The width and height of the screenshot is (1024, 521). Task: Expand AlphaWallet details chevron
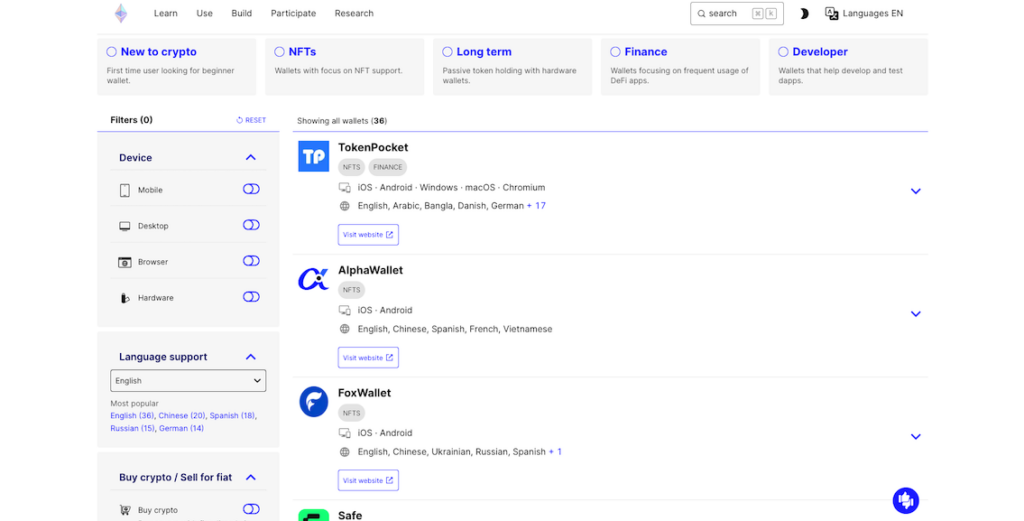click(x=916, y=314)
